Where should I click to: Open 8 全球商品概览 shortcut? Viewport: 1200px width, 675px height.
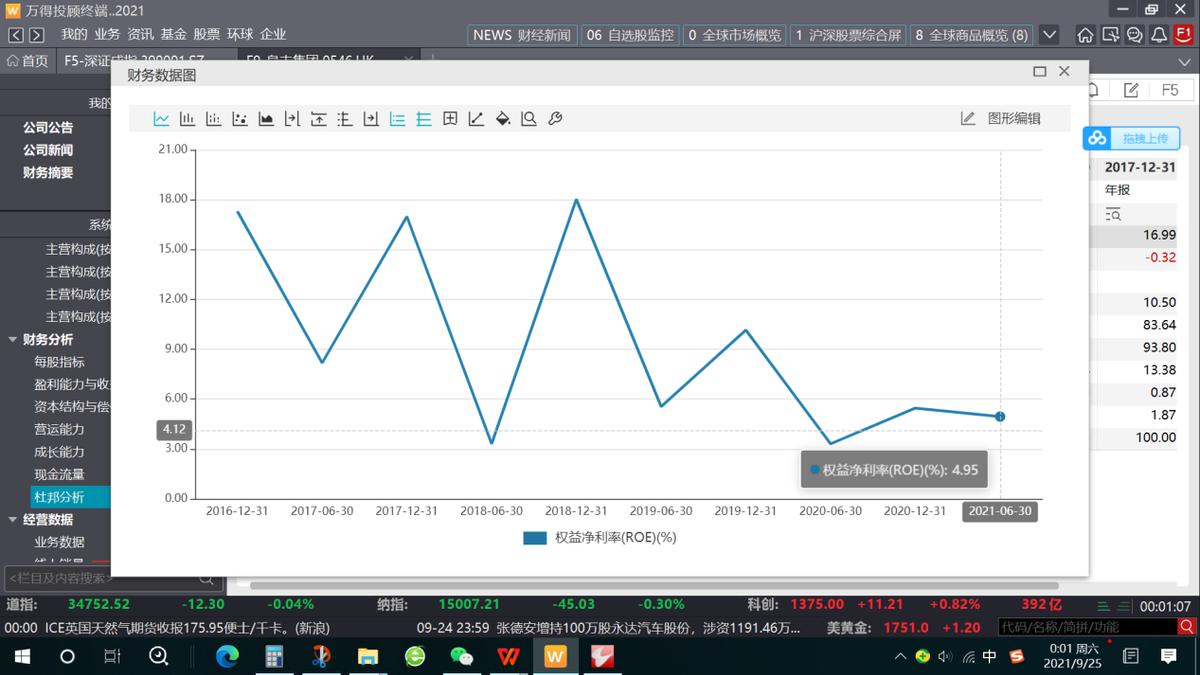[972, 35]
